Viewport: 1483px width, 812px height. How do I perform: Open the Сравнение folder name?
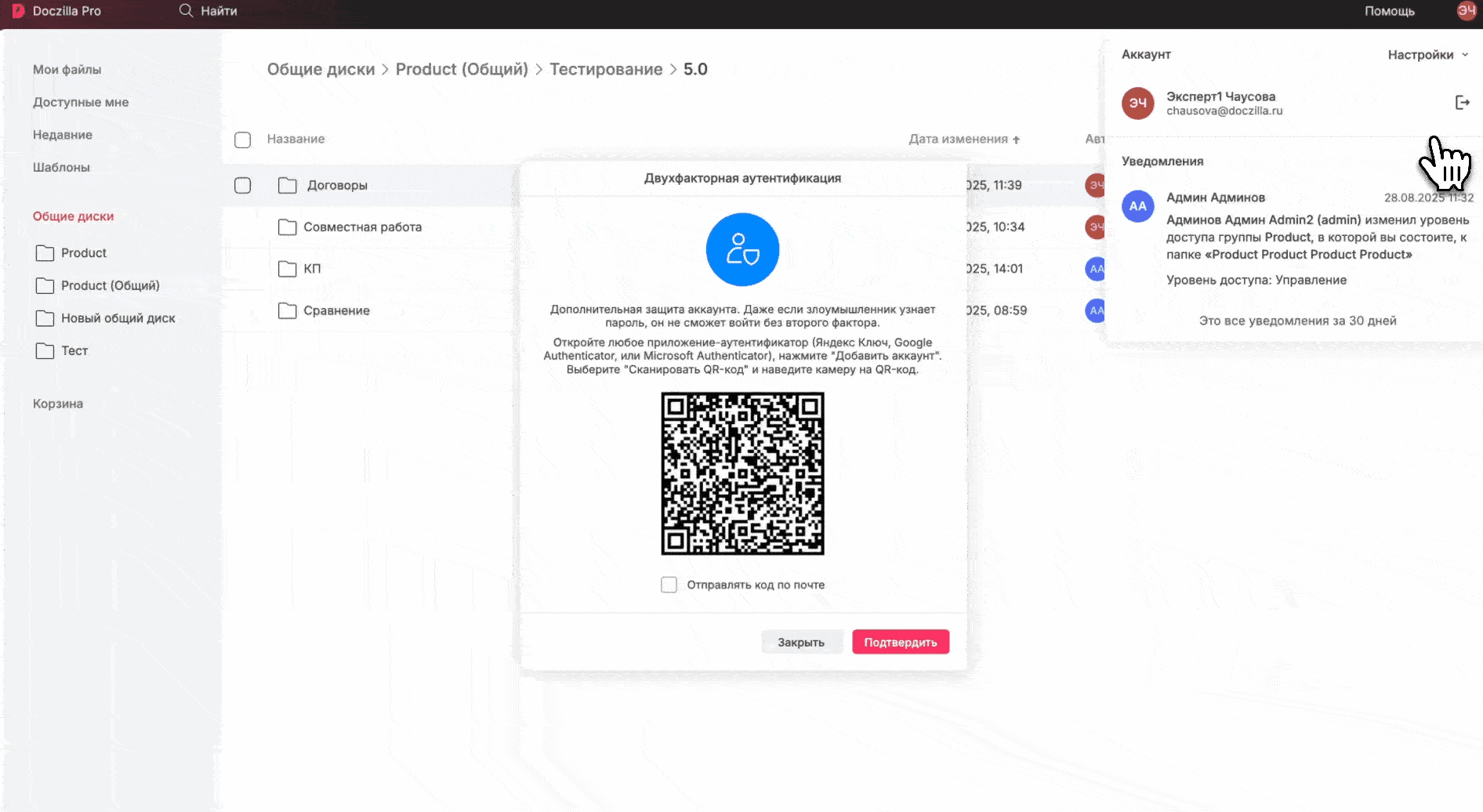336,311
